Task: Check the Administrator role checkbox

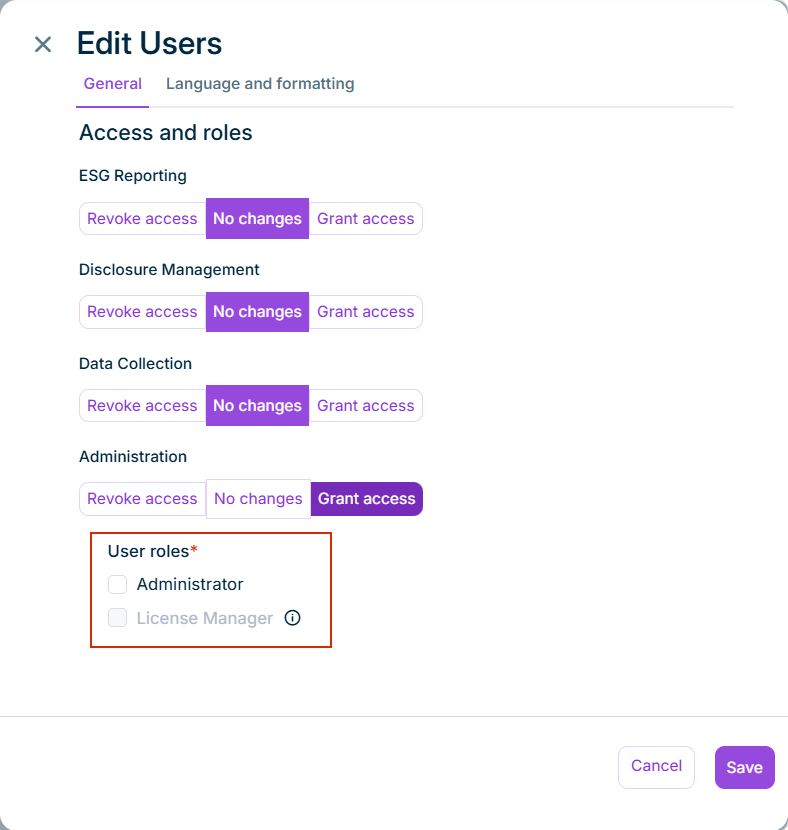Action: pos(117,584)
